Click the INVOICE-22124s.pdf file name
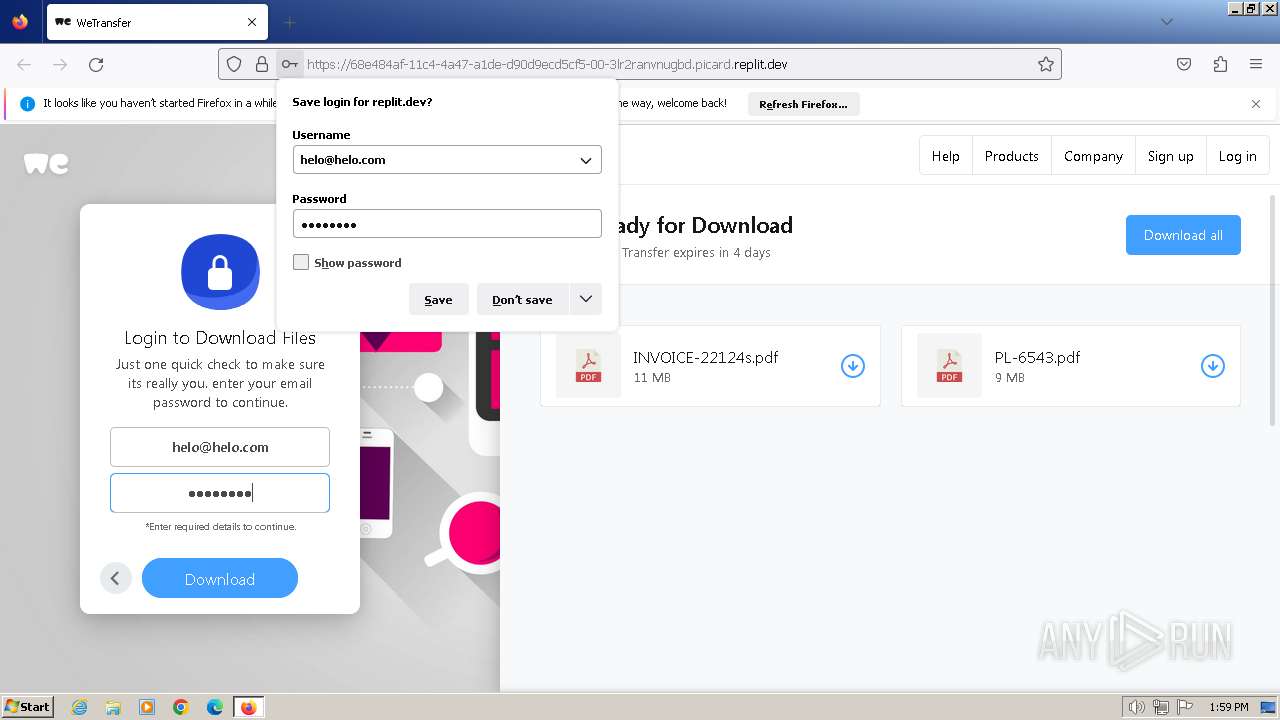Viewport: 1280px width, 720px height. 705,357
